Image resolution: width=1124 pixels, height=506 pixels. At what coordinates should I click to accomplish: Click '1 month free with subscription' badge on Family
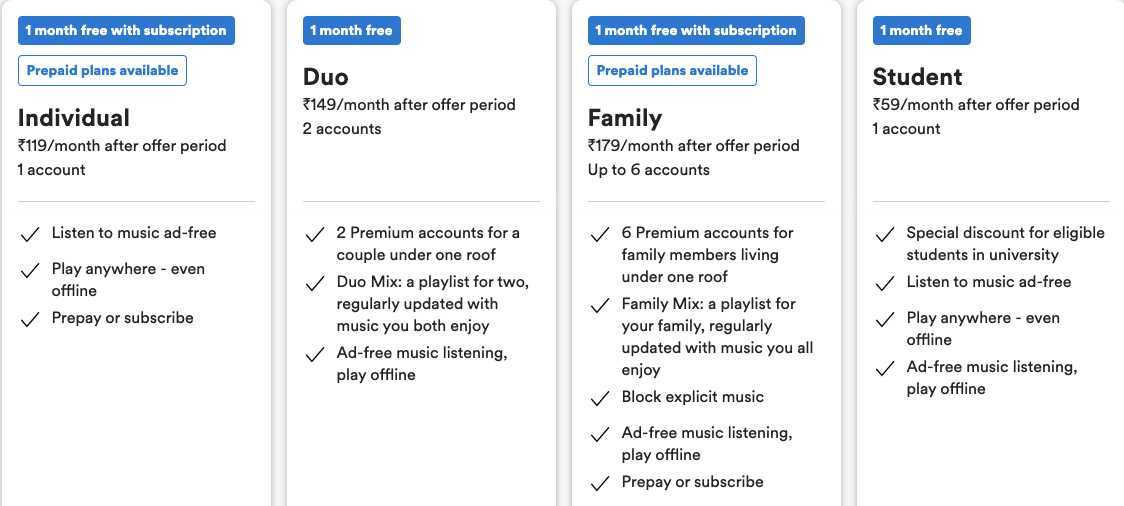[x=696, y=30]
